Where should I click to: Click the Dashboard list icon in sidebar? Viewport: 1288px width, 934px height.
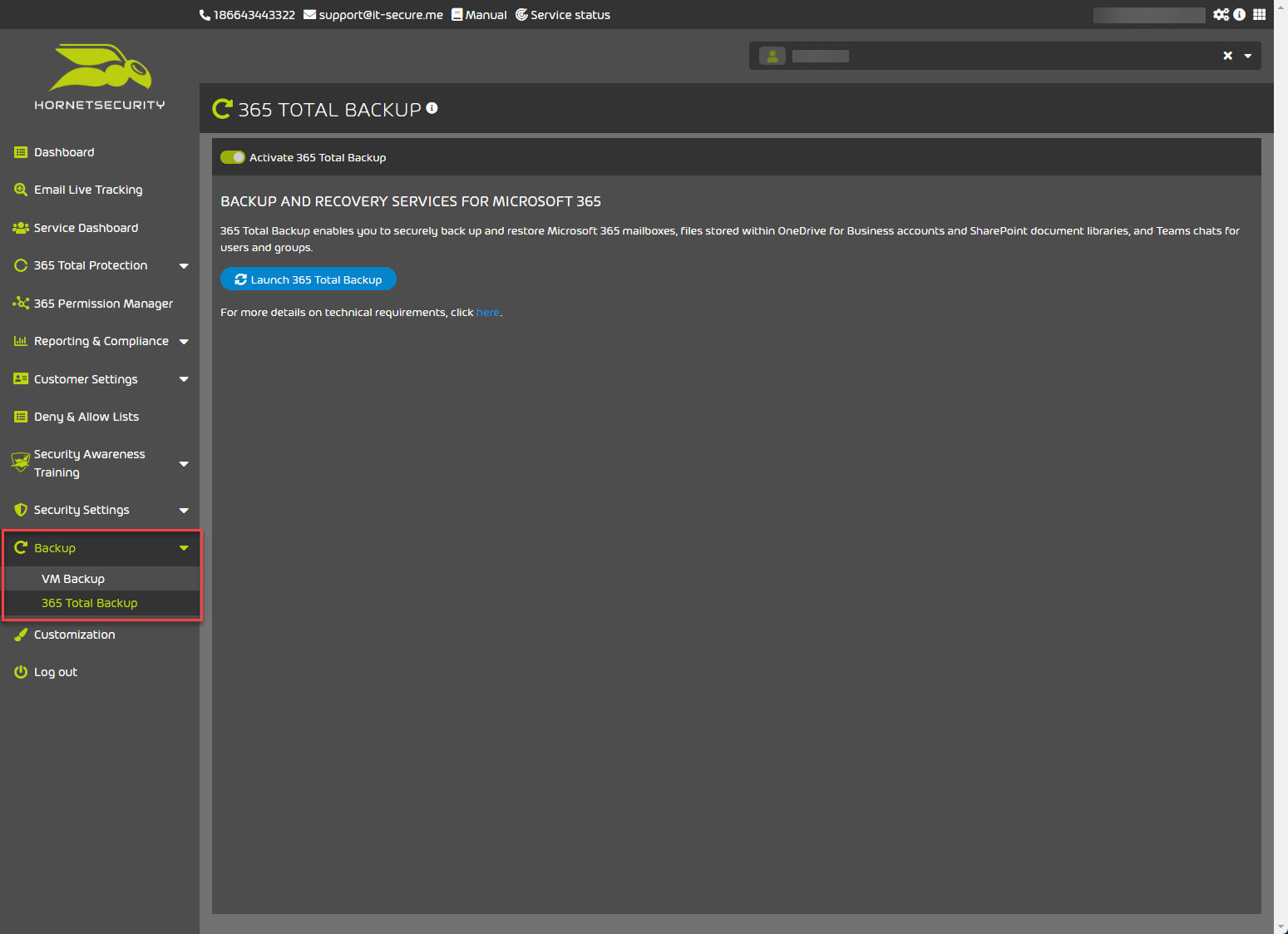point(21,152)
